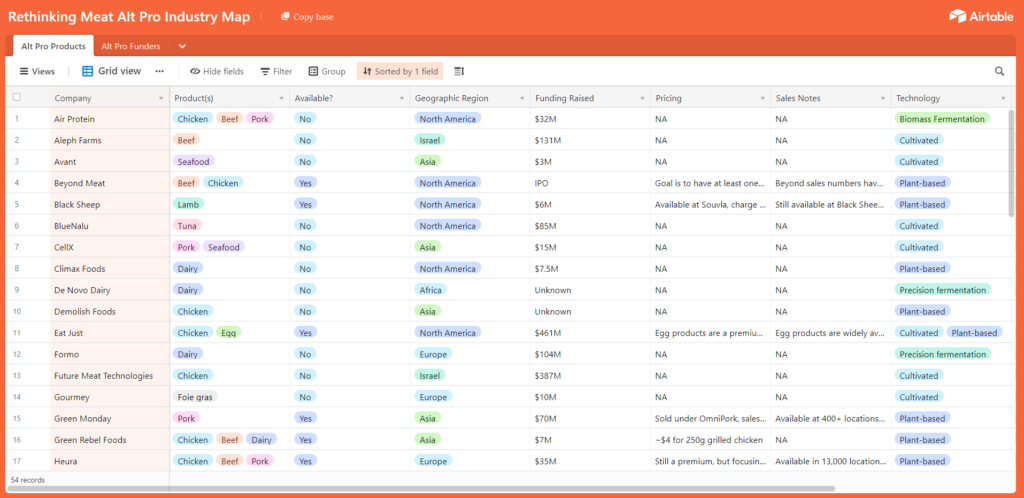The height and width of the screenshot is (498, 1024).
Task: Click the Europe tag for Gourmey
Action: pyautogui.click(x=433, y=397)
